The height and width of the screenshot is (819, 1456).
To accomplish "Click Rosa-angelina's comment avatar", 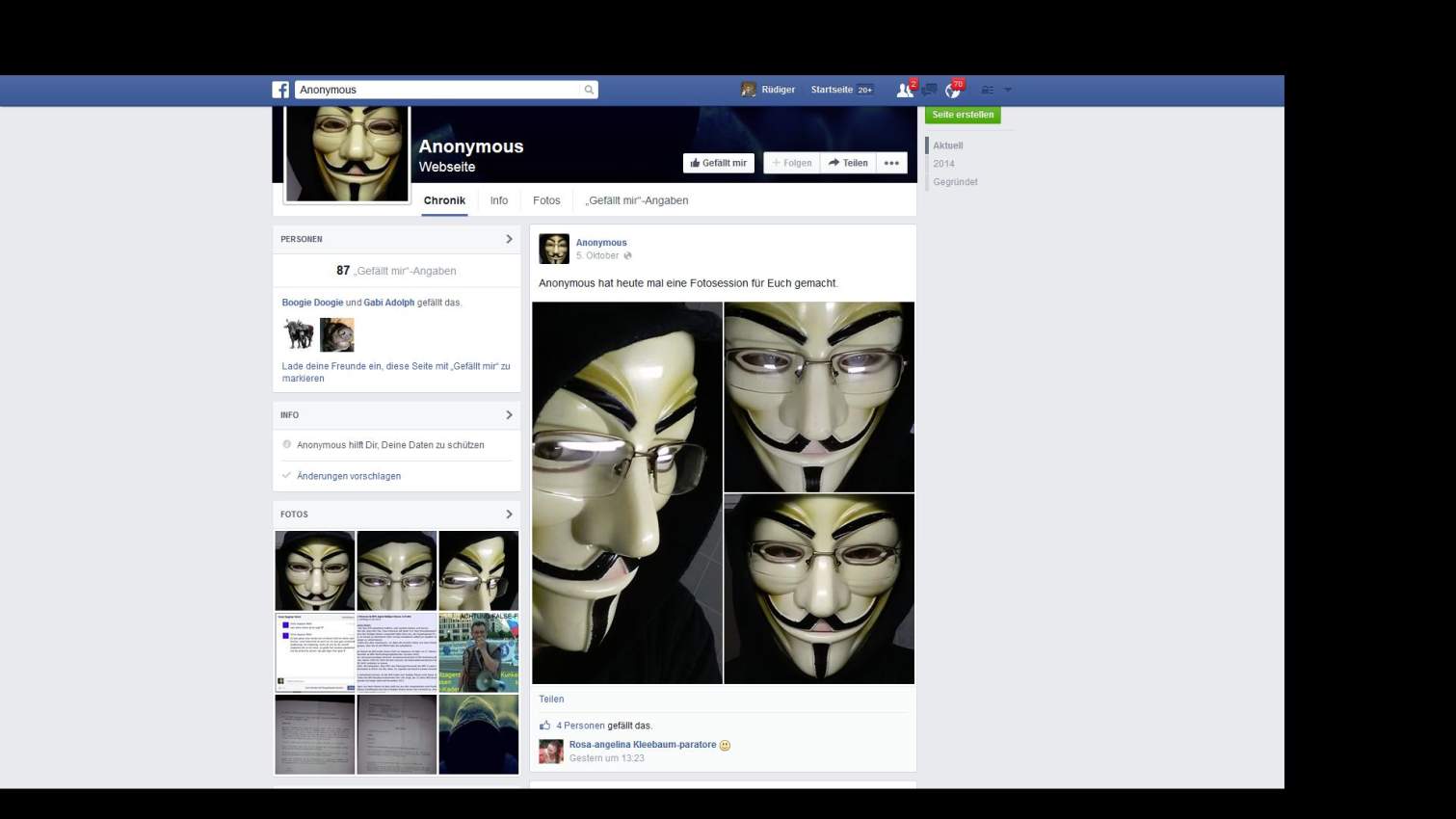I will (x=551, y=752).
